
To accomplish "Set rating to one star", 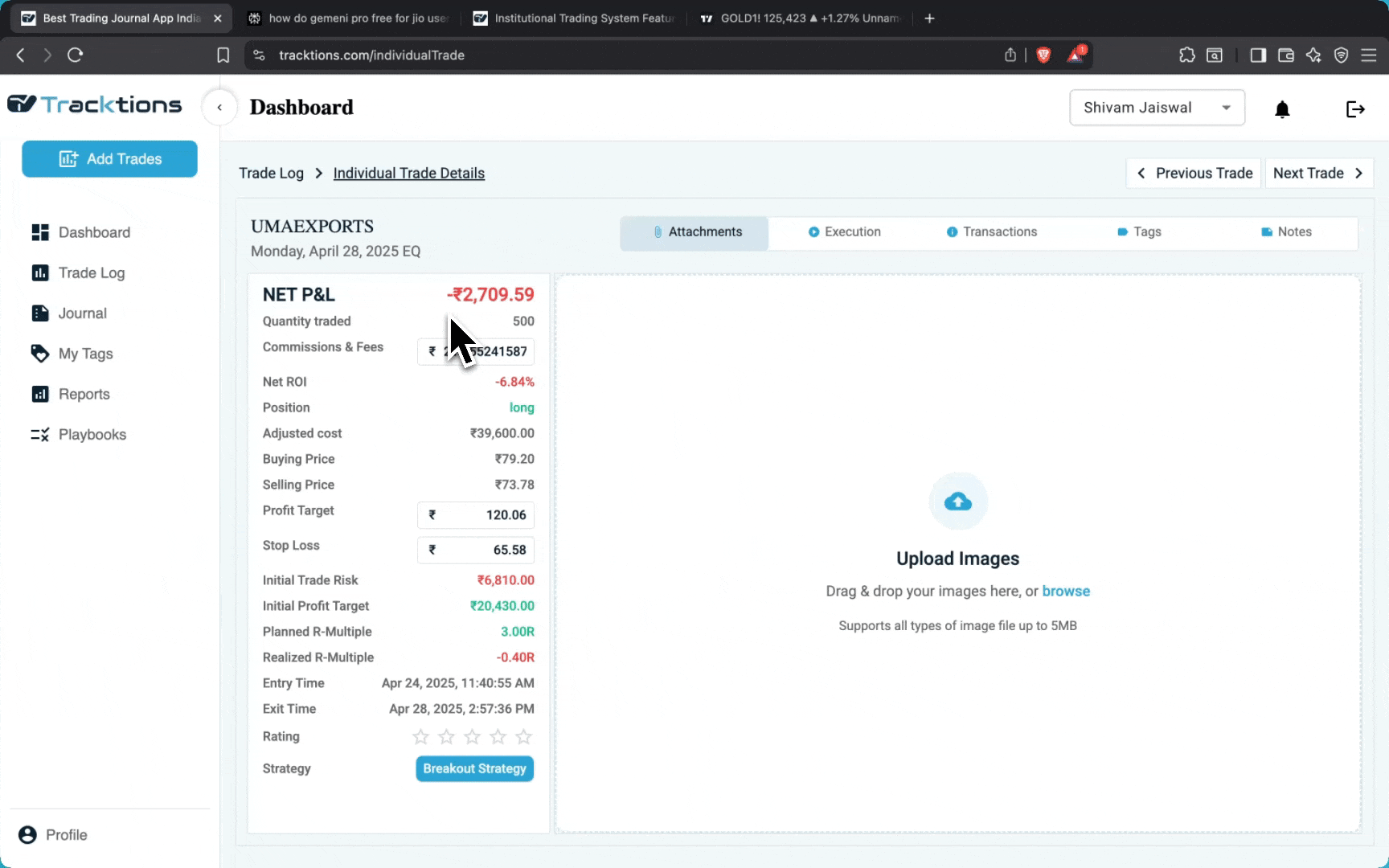I will click(420, 736).
